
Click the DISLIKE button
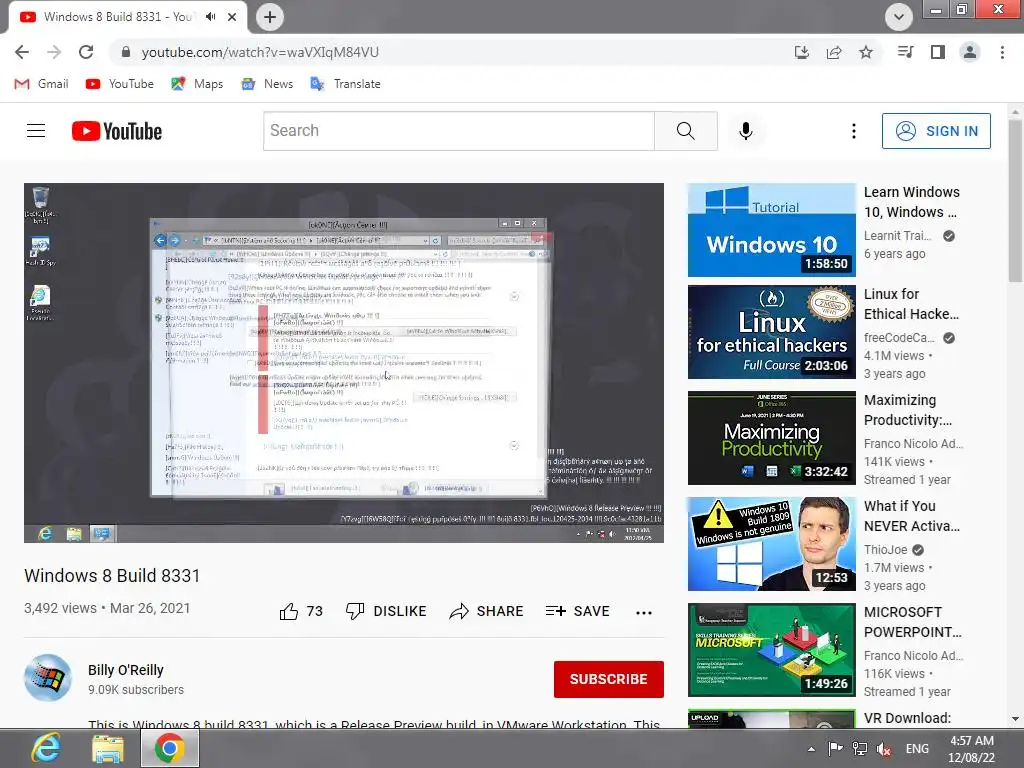[x=385, y=611]
